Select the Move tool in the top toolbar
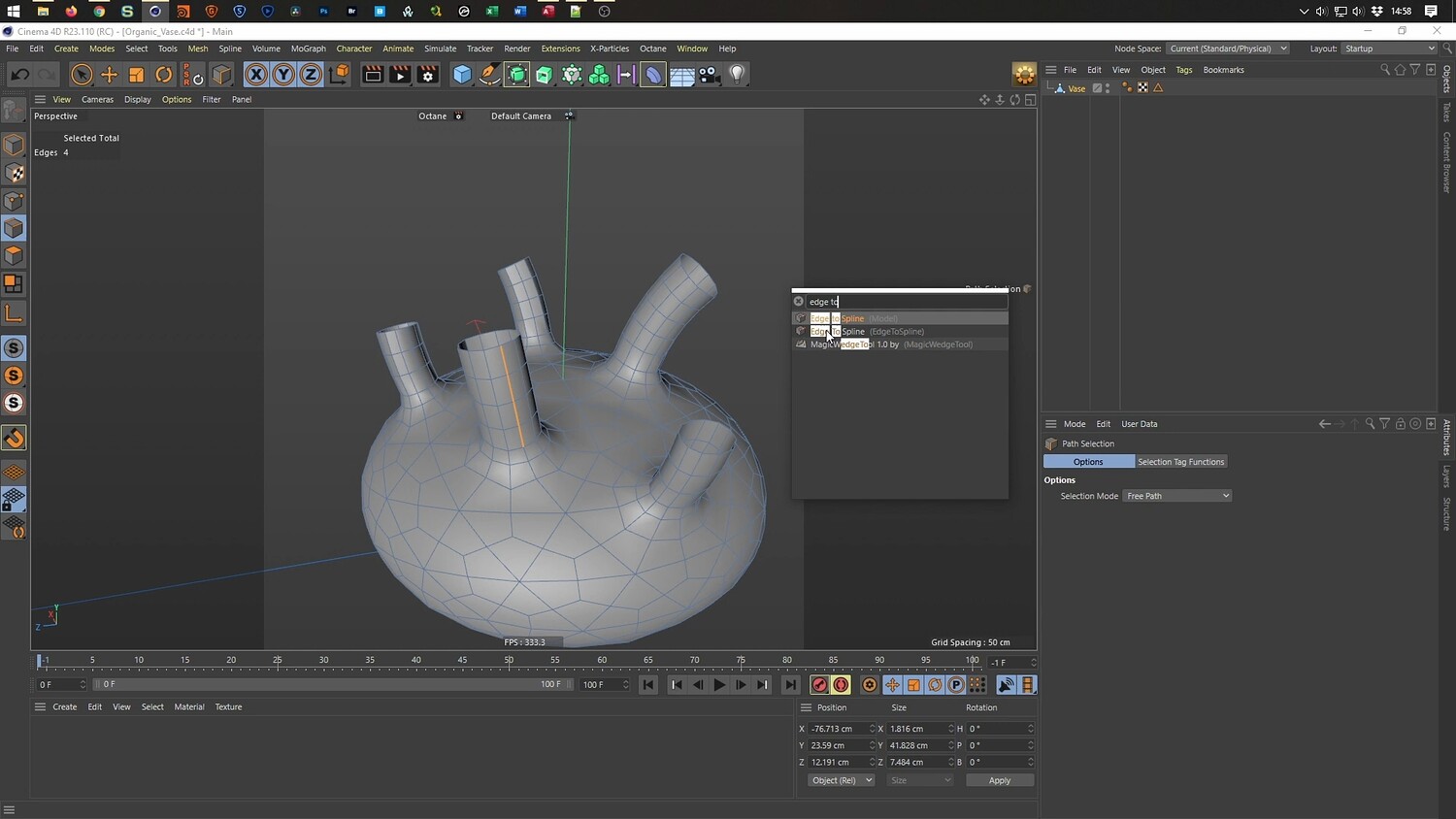The image size is (1456, 819). coord(109,75)
